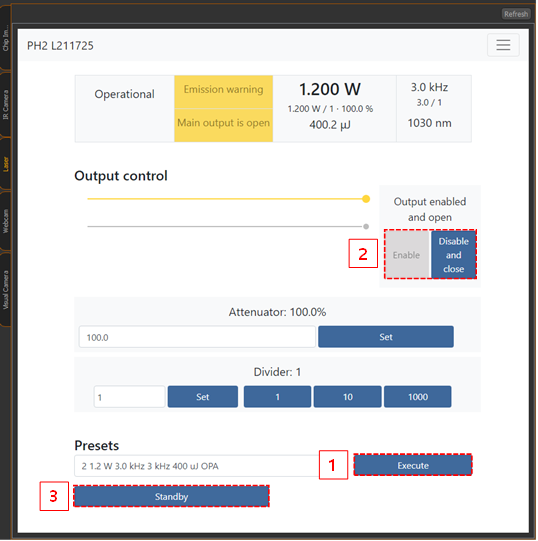The width and height of the screenshot is (538, 541).
Task: Select divider preset 10 button
Action: [x=348, y=397]
